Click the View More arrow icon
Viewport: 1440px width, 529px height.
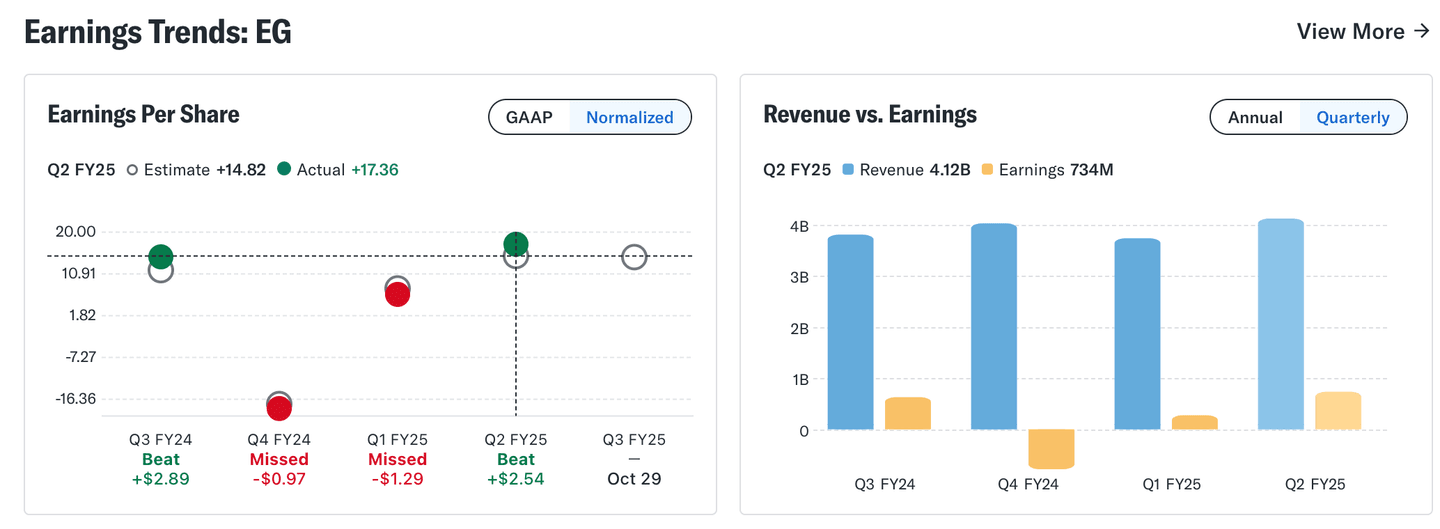pos(1421,31)
